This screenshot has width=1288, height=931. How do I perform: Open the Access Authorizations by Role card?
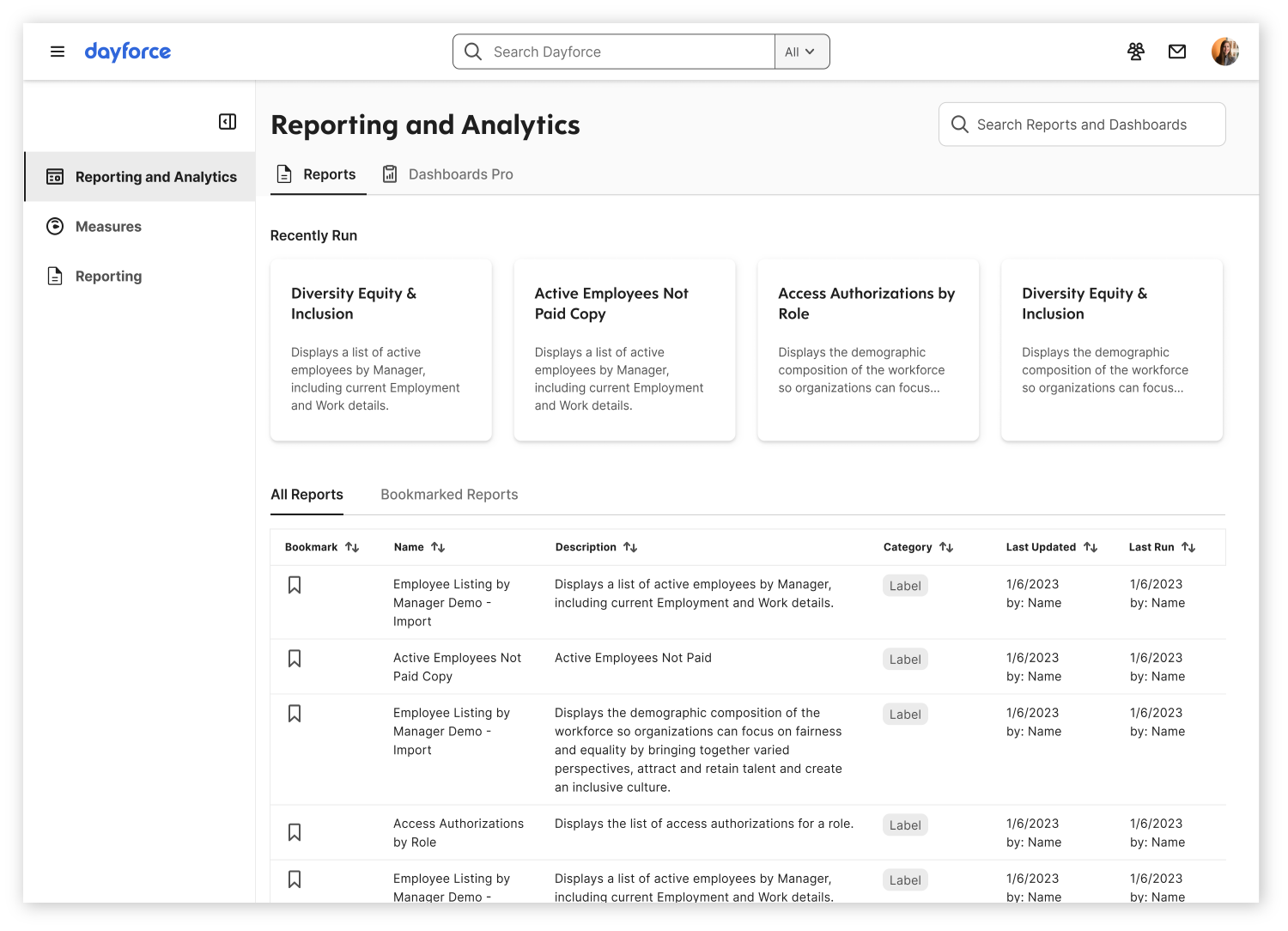[867, 350]
